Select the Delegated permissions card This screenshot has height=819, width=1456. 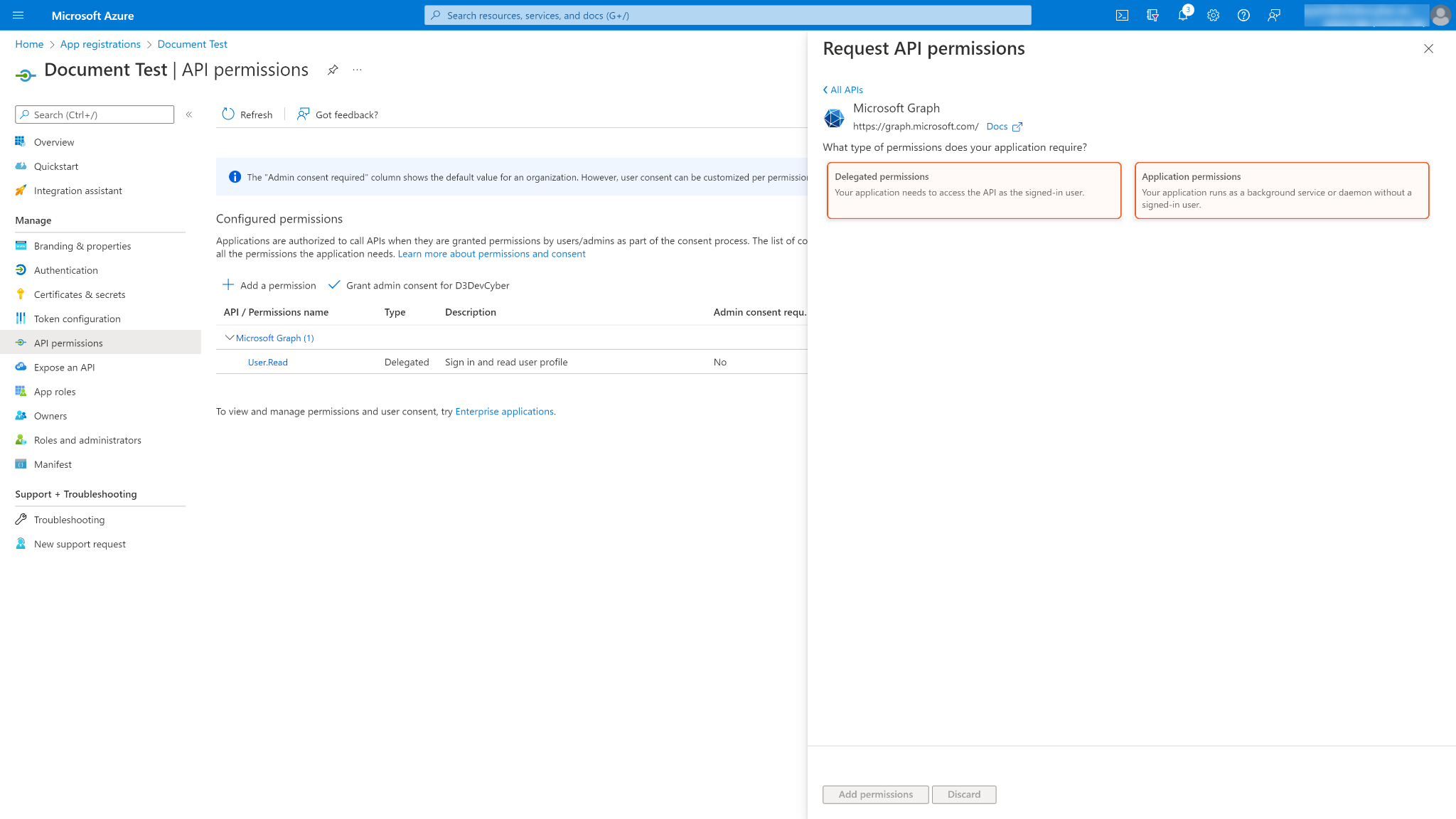pyautogui.click(x=973, y=191)
